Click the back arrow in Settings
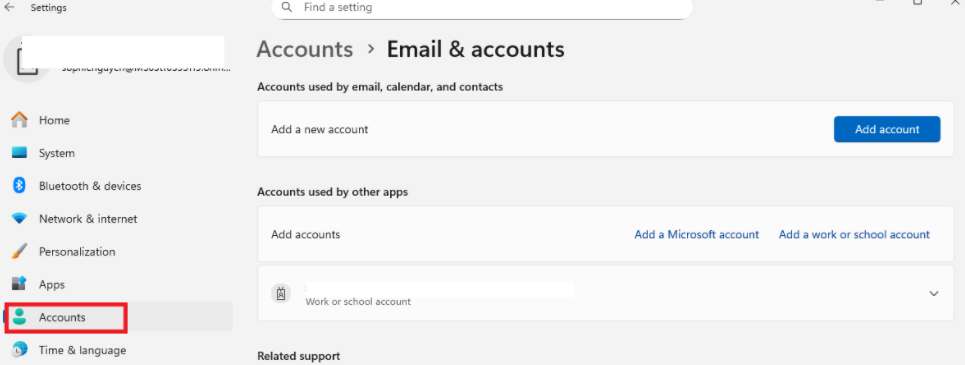 [10, 7]
